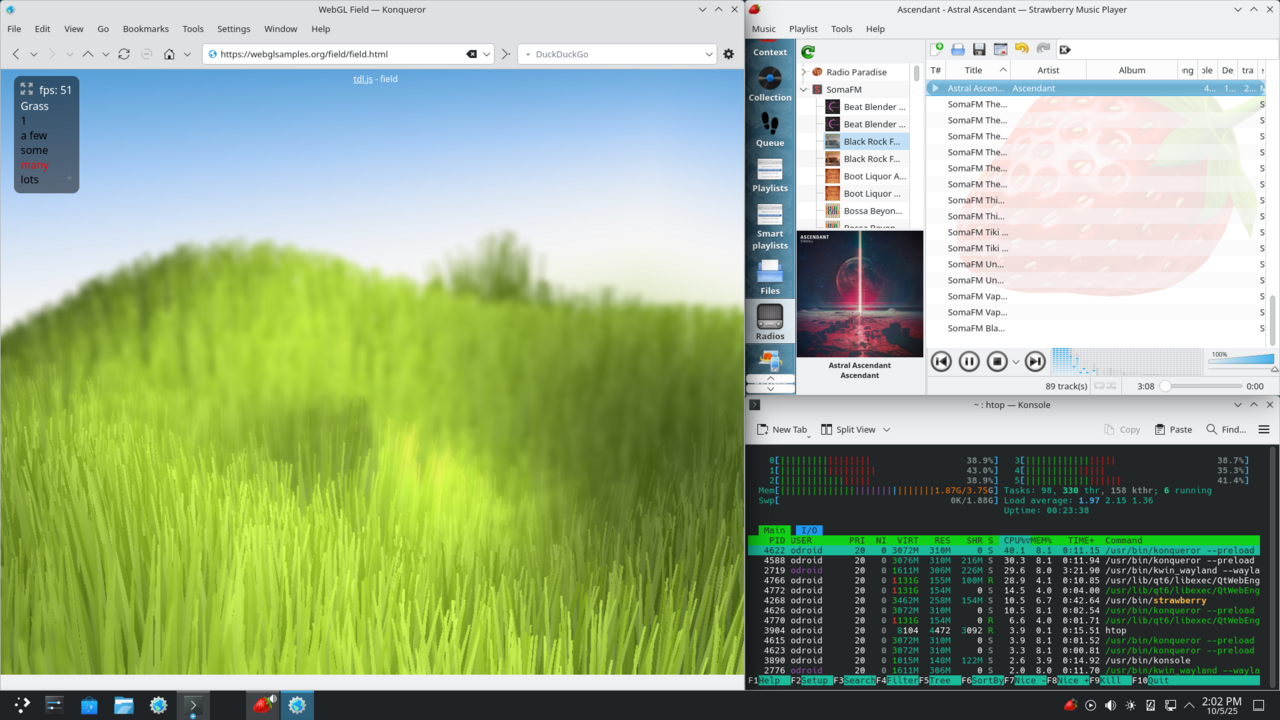1280x720 pixels.
Task: Select the 'lots' grass option
Action: click(x=30, y=180)
